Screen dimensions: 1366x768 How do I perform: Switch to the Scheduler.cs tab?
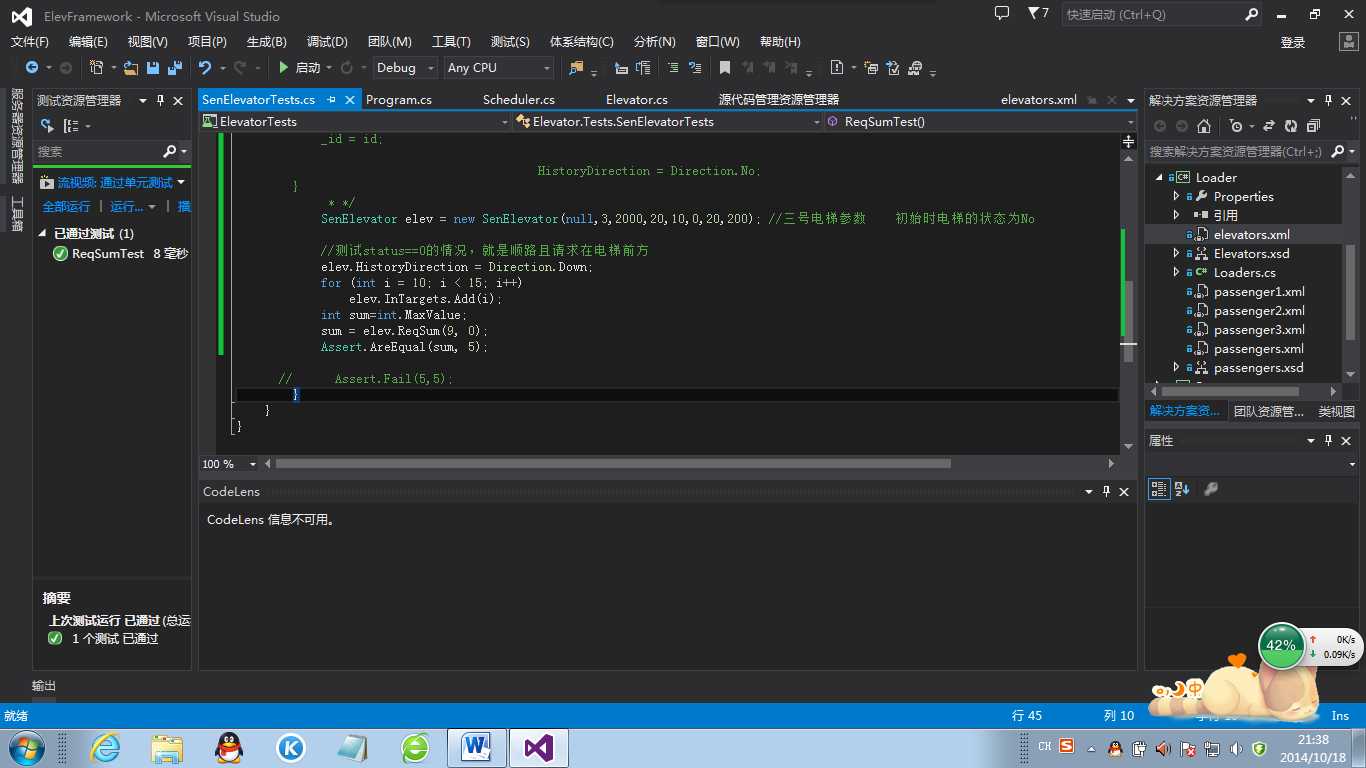pos(519,100)
